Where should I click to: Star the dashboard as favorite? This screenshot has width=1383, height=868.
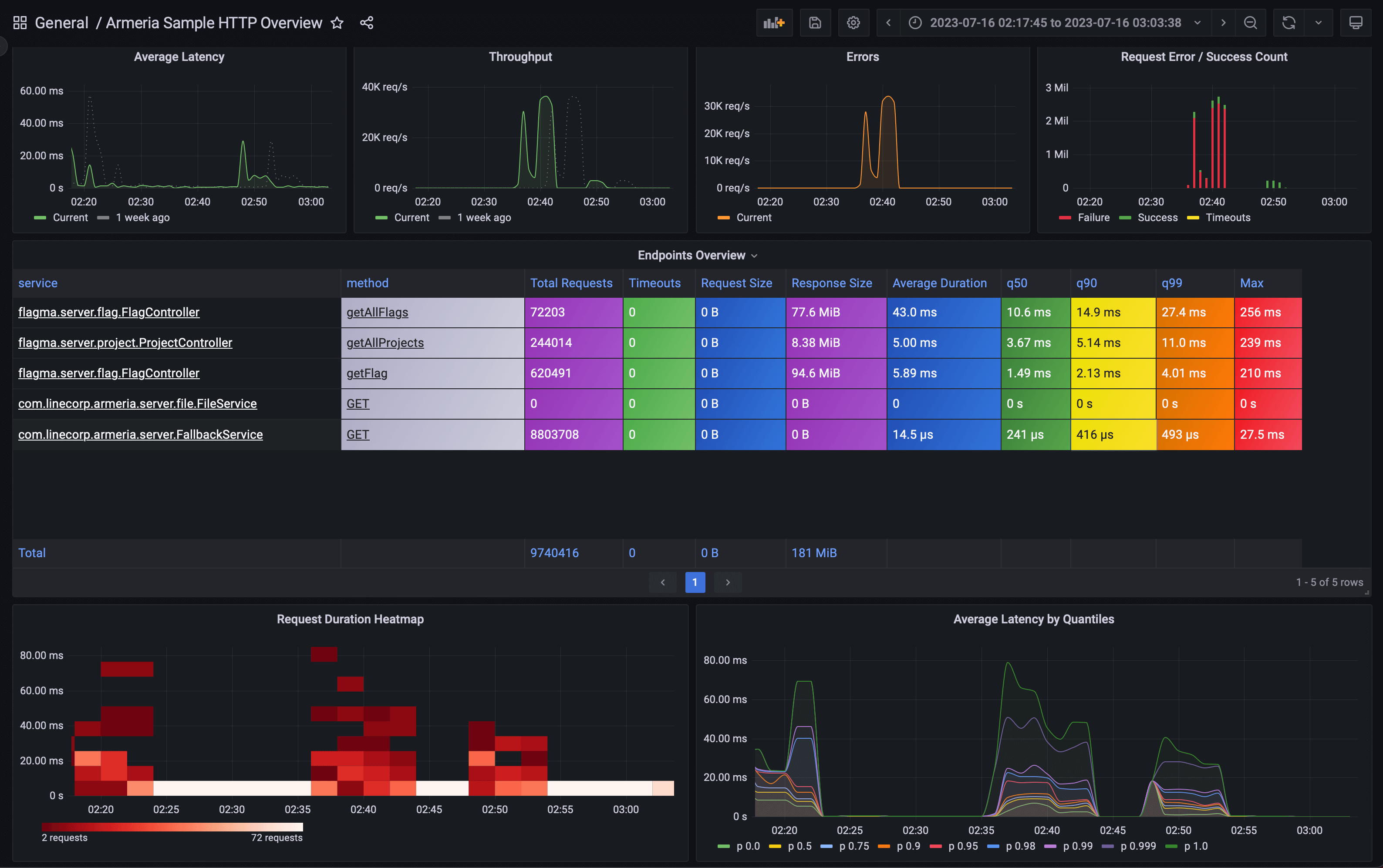(337, 23)
